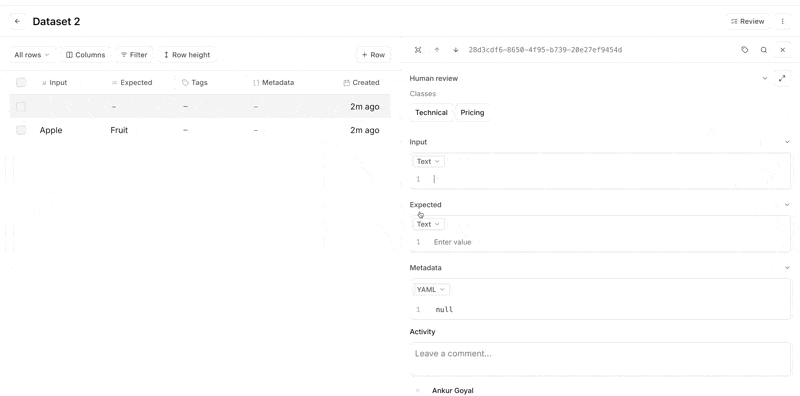Open the Metadata YAML format dropdown
800x396 pixels.
(431, 289)
